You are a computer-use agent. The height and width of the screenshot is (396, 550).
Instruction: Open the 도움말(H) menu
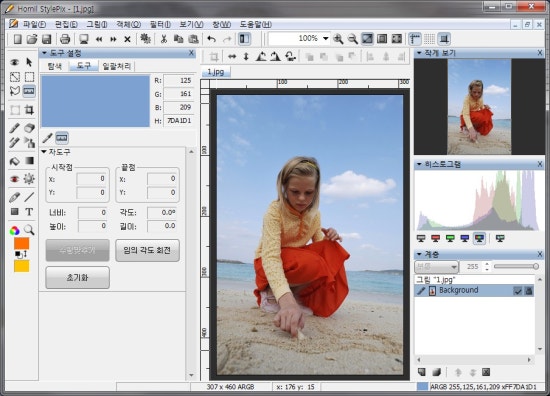tap(256, 24)
